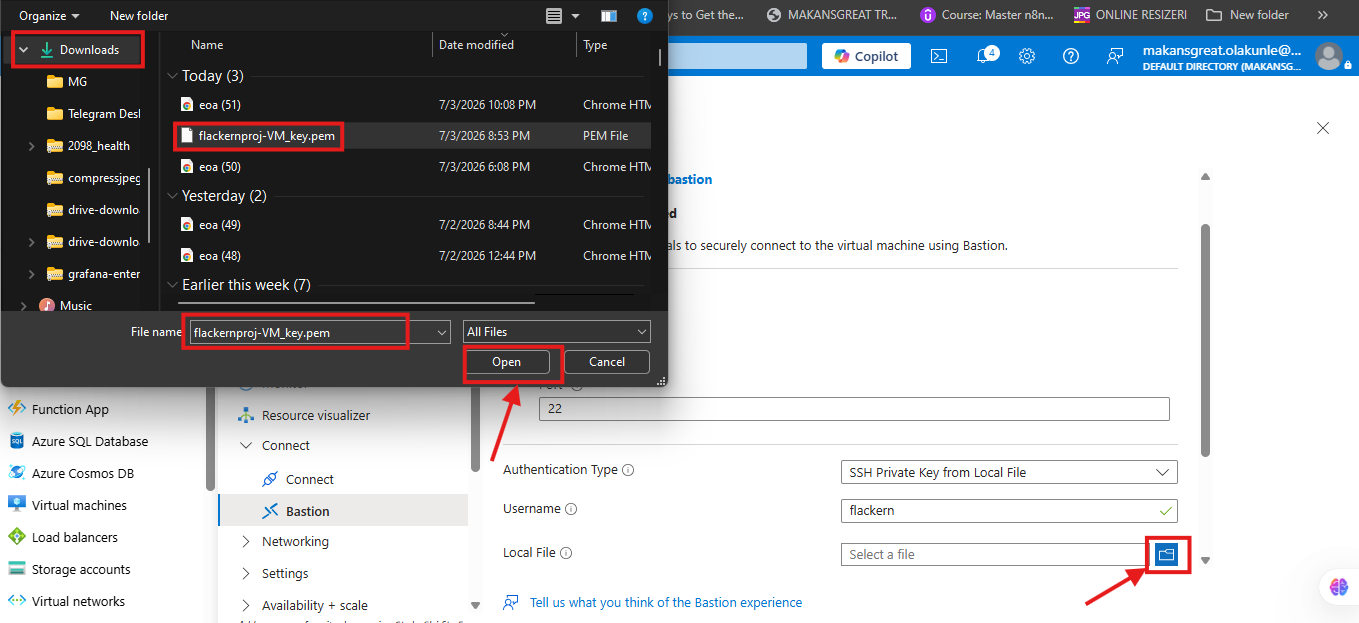Image resolution: width=1359 pixels, height=623 pixels.
Task: Open the Authentication Type dropdown
Action: point(1009,472)
